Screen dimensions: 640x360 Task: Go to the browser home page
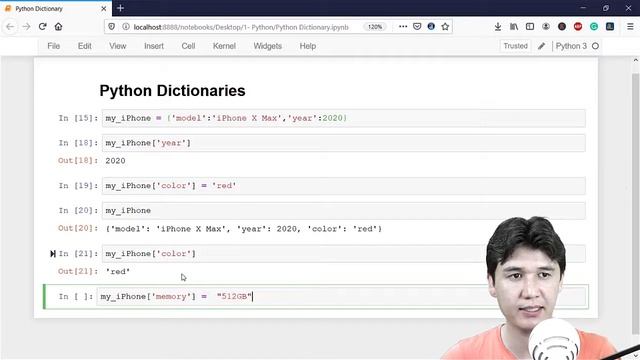coord(58,27)
